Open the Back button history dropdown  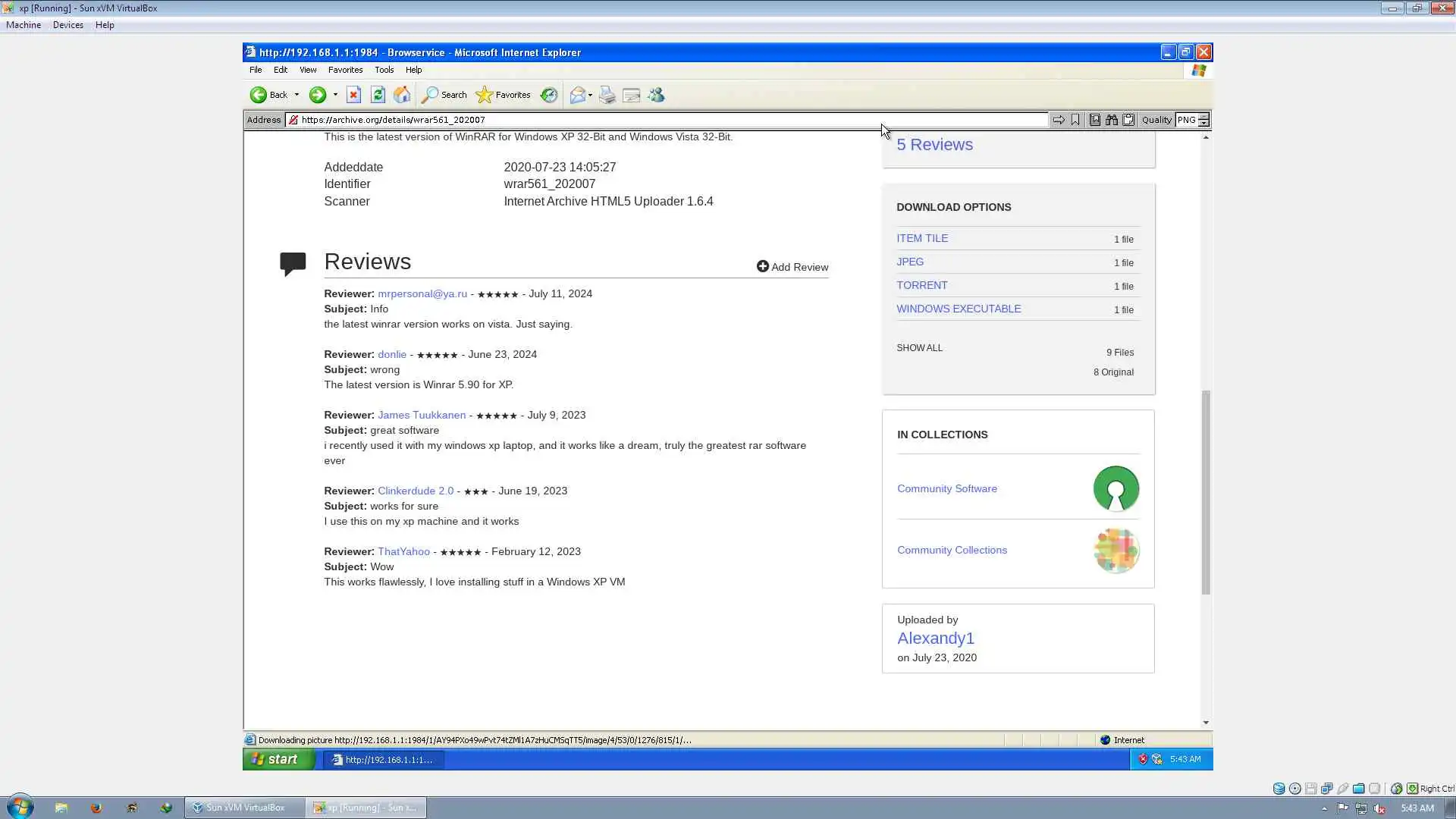pyautogui.click(x=297, y=95)
